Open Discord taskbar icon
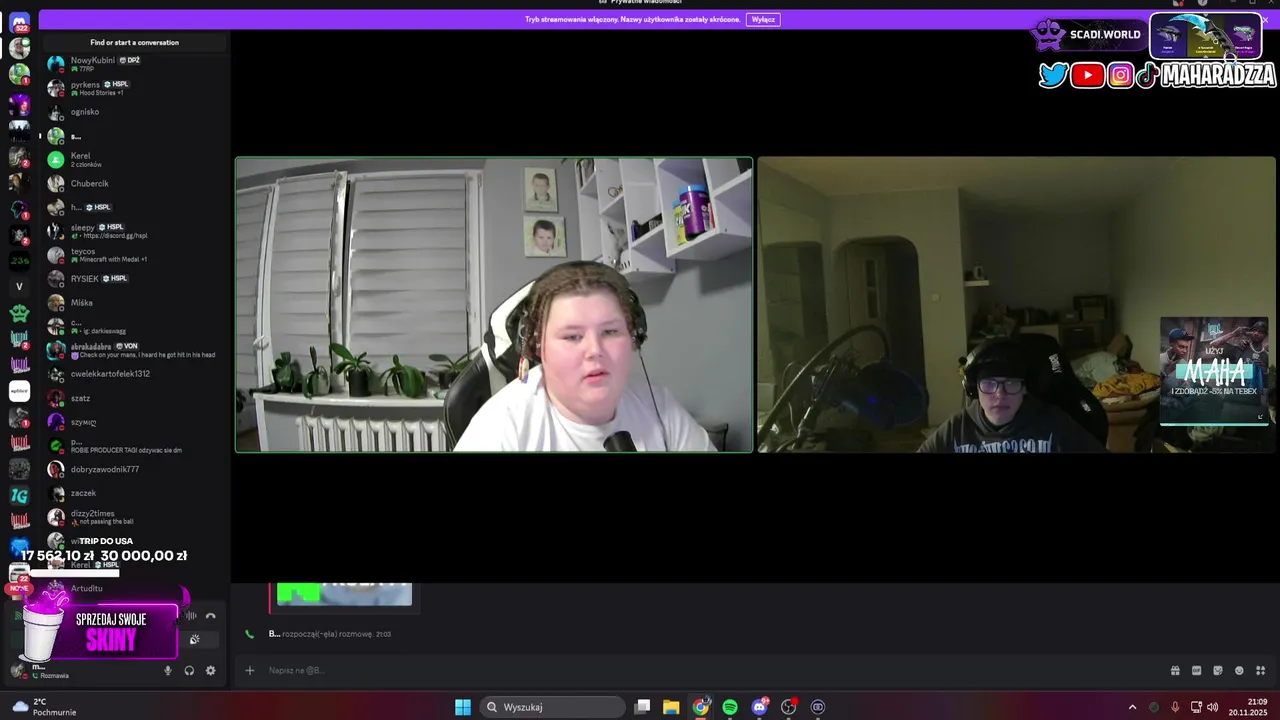The width and height of the screenshot is (1280, 720). pyautogui.click(x=760, y=707)
